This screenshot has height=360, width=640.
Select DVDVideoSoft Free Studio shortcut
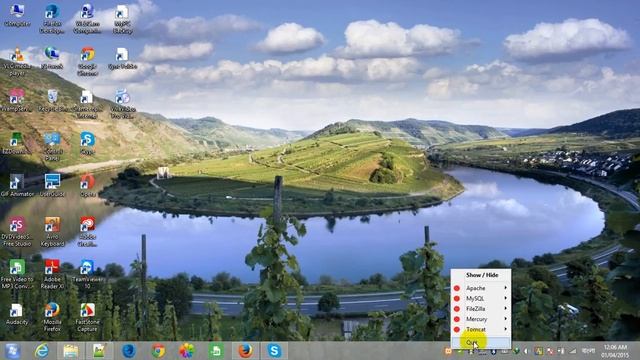click(17, 232)
